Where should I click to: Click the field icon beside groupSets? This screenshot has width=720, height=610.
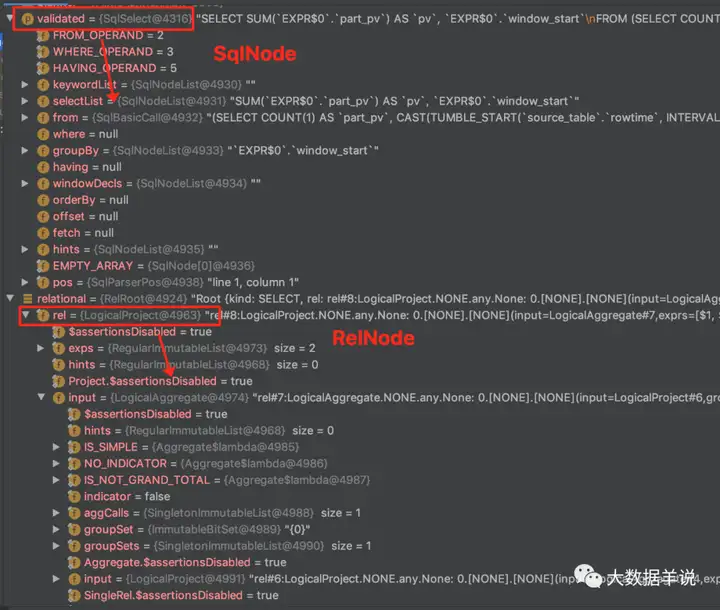pos(74,546)
